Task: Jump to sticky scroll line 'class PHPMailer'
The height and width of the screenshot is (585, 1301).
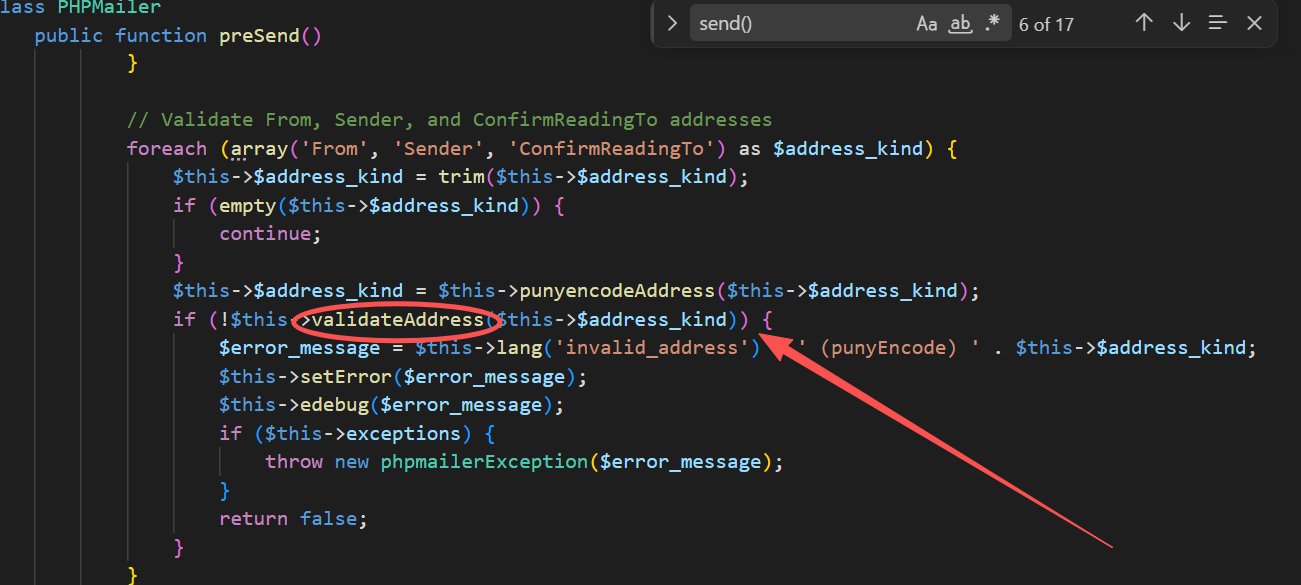Action: coord(80,7)
